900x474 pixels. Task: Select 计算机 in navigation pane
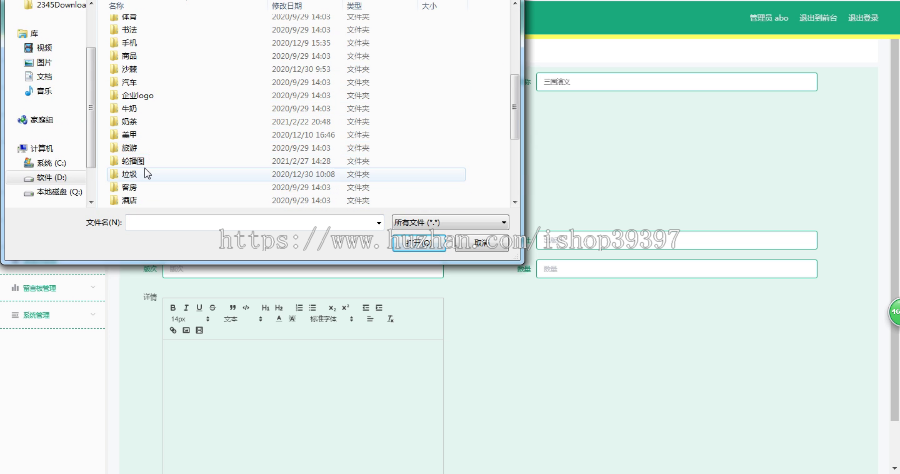[x=35, y=149]
